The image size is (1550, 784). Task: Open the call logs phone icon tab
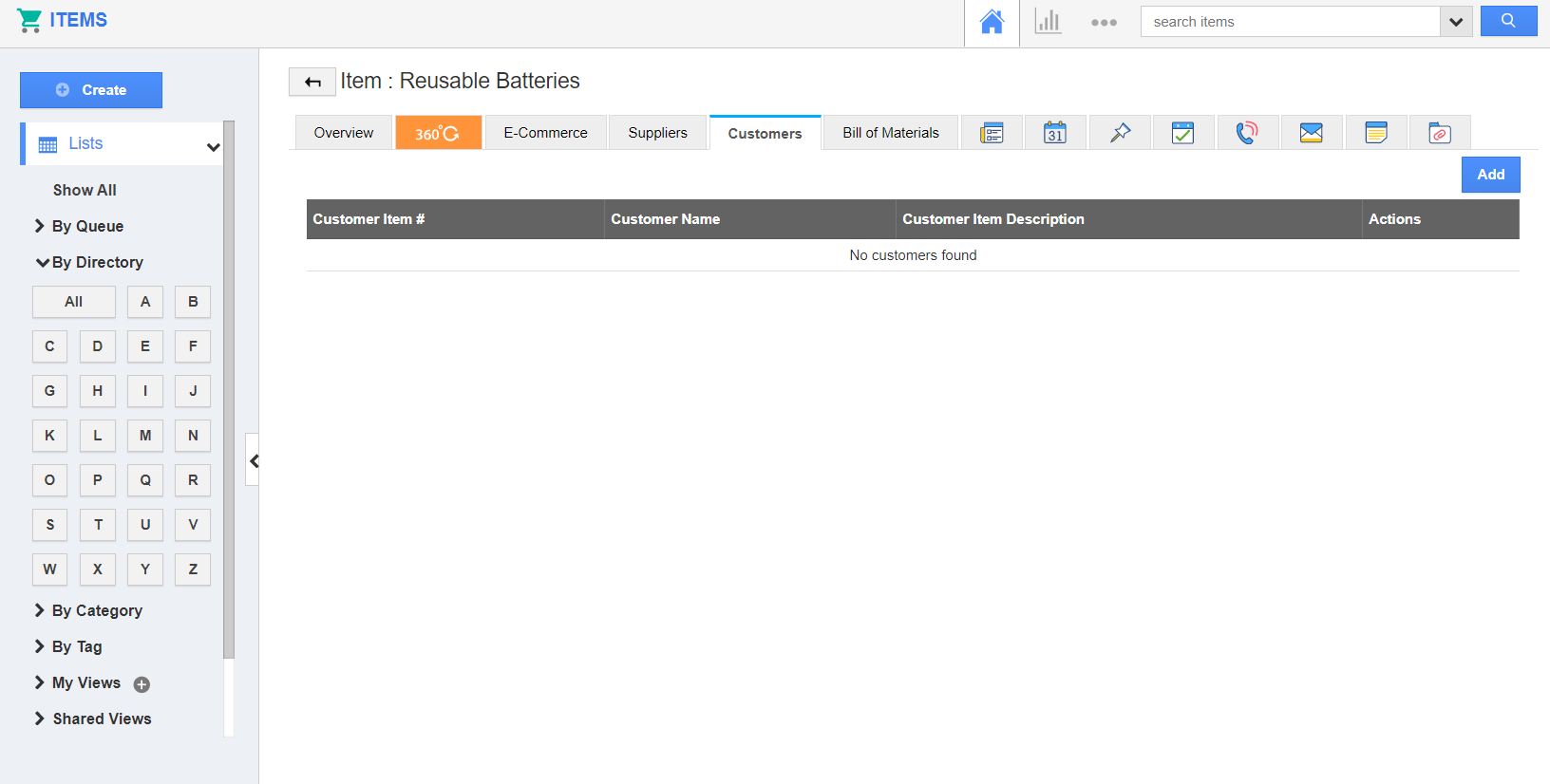pos(1247,133)
